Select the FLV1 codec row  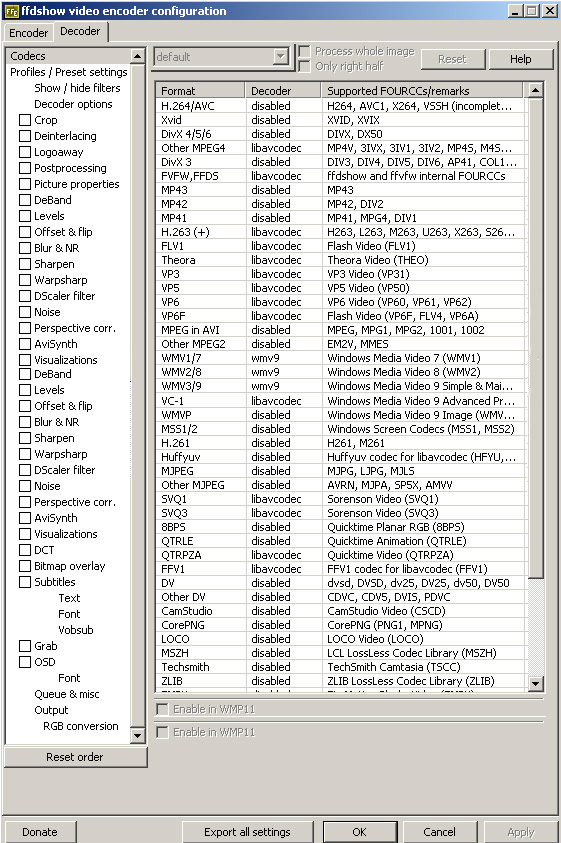[341, 246]
